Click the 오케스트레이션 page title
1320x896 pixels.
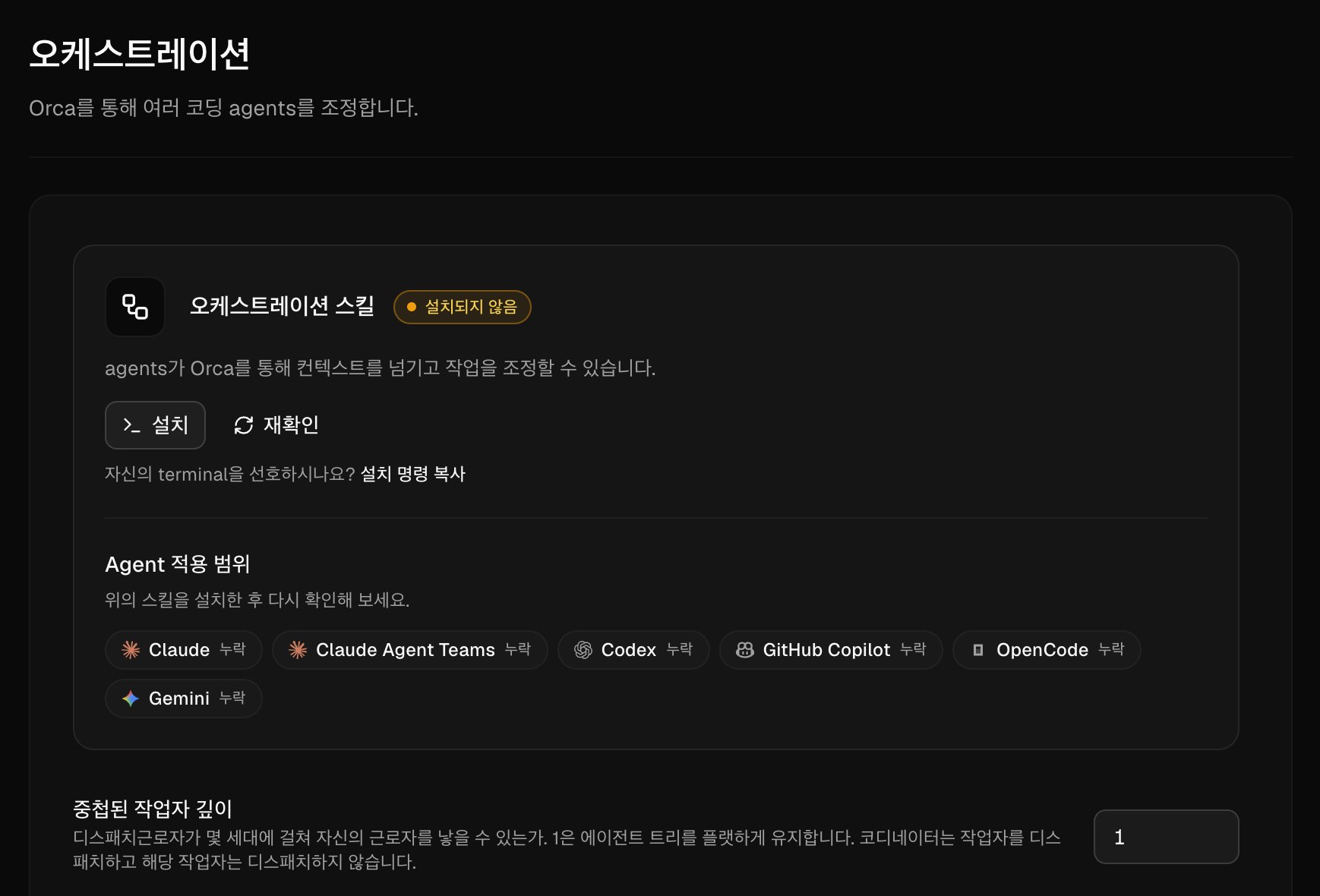point(140,54)
